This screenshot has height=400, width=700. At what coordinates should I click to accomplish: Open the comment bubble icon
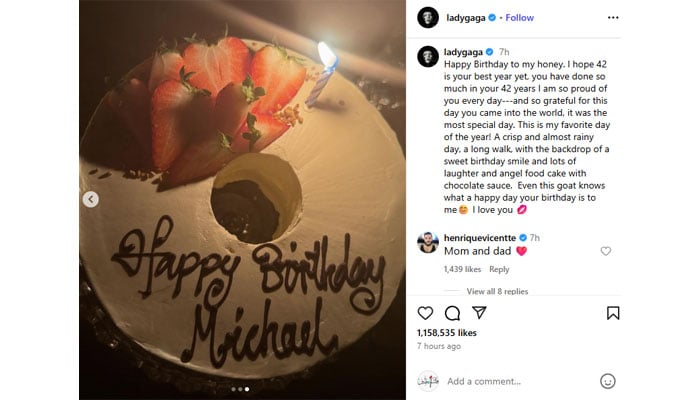pyautogui.click(x=452, y=313)
